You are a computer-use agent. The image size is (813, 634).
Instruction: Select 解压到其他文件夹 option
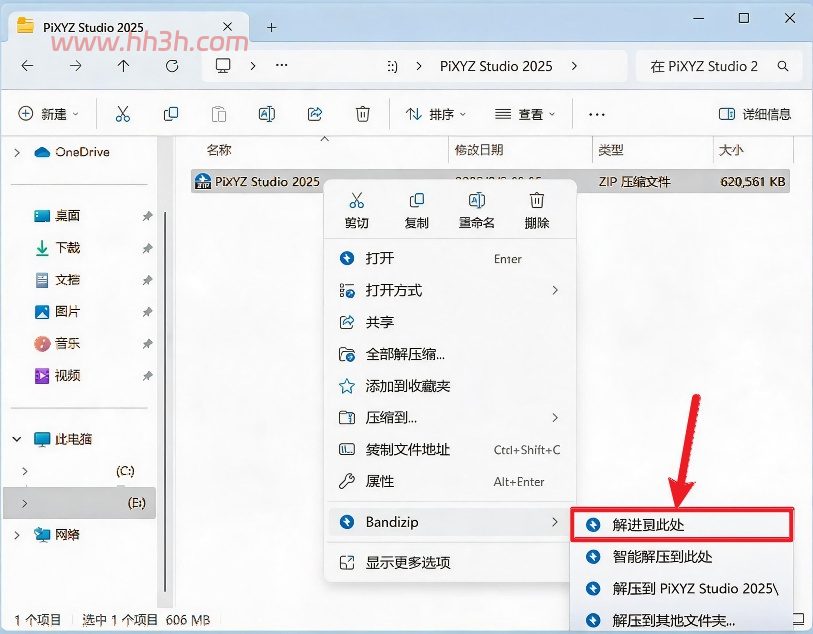(x=682, y=620)
